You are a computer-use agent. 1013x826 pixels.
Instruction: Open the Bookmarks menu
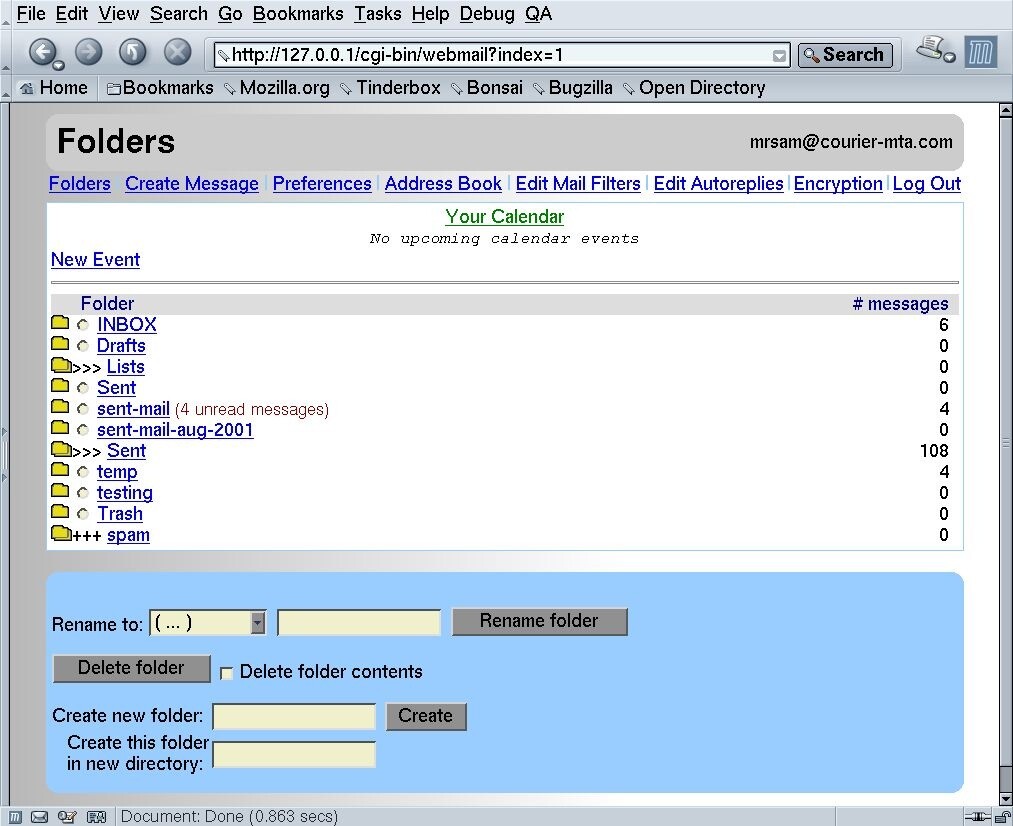297,13
